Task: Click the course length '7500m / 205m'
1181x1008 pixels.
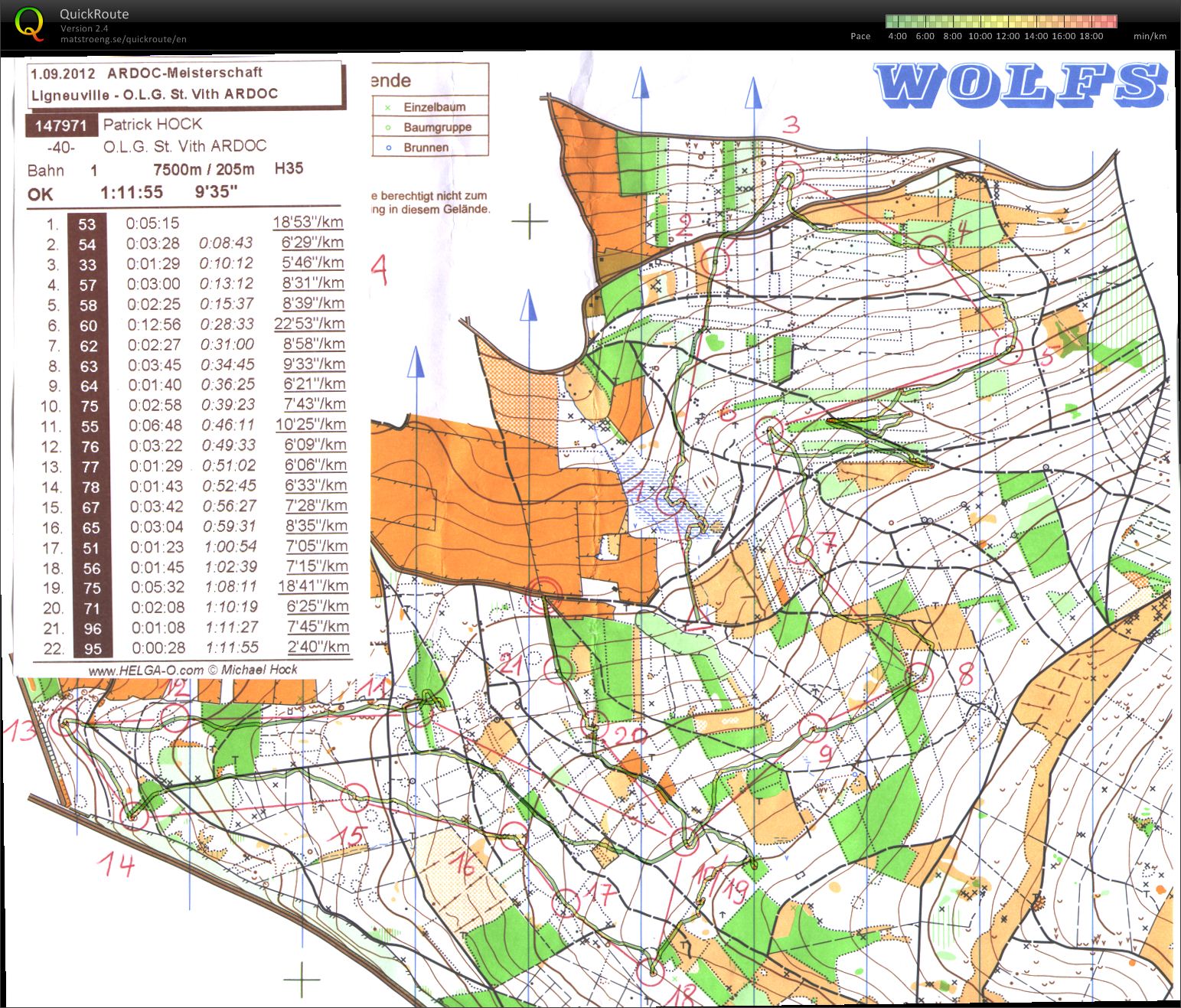Action: [204, 169]
